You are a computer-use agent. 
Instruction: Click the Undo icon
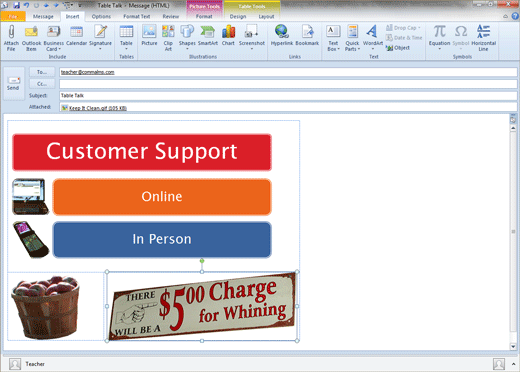tap(27, 5)
